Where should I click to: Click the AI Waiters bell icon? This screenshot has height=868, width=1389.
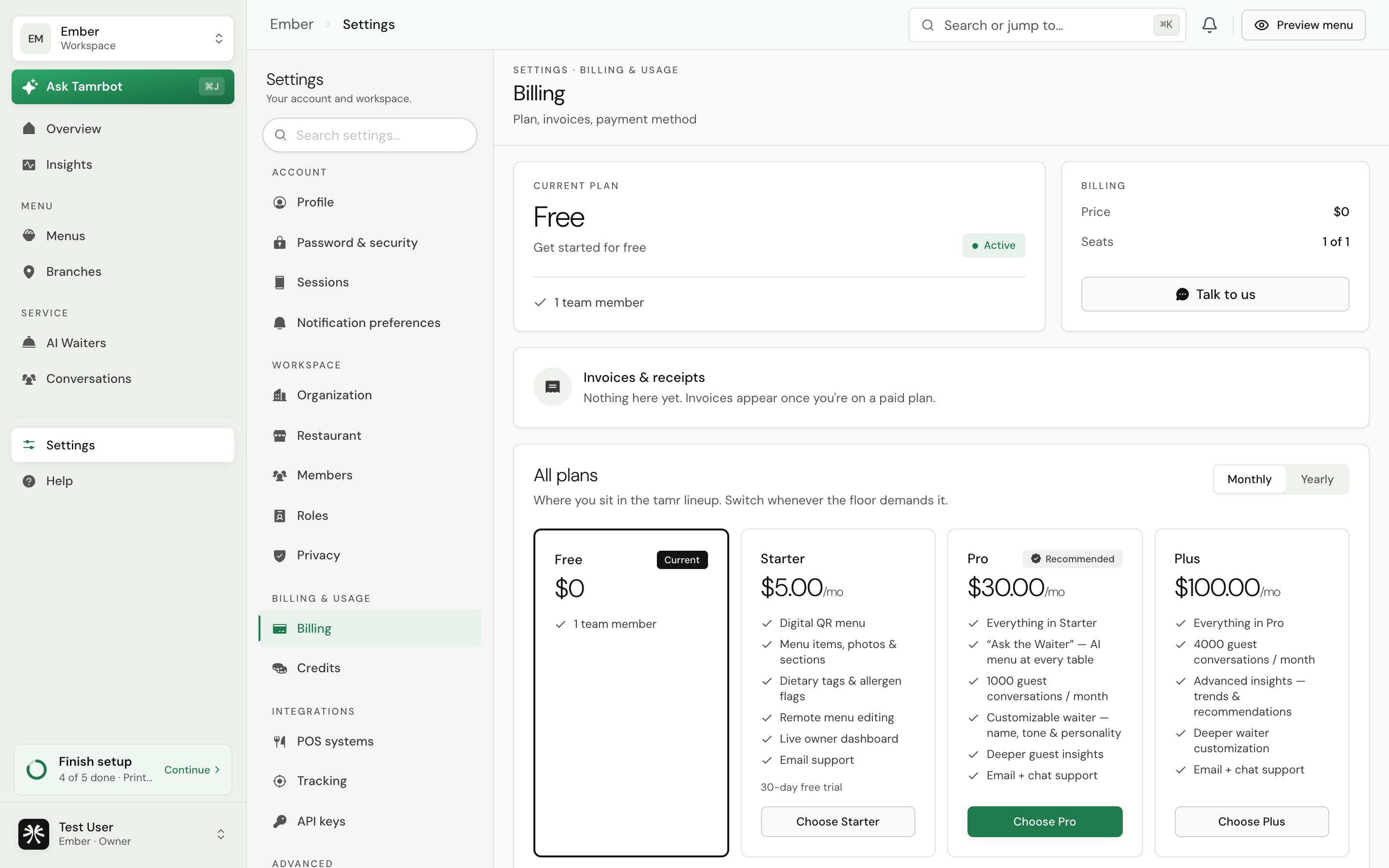click(29, 343)
